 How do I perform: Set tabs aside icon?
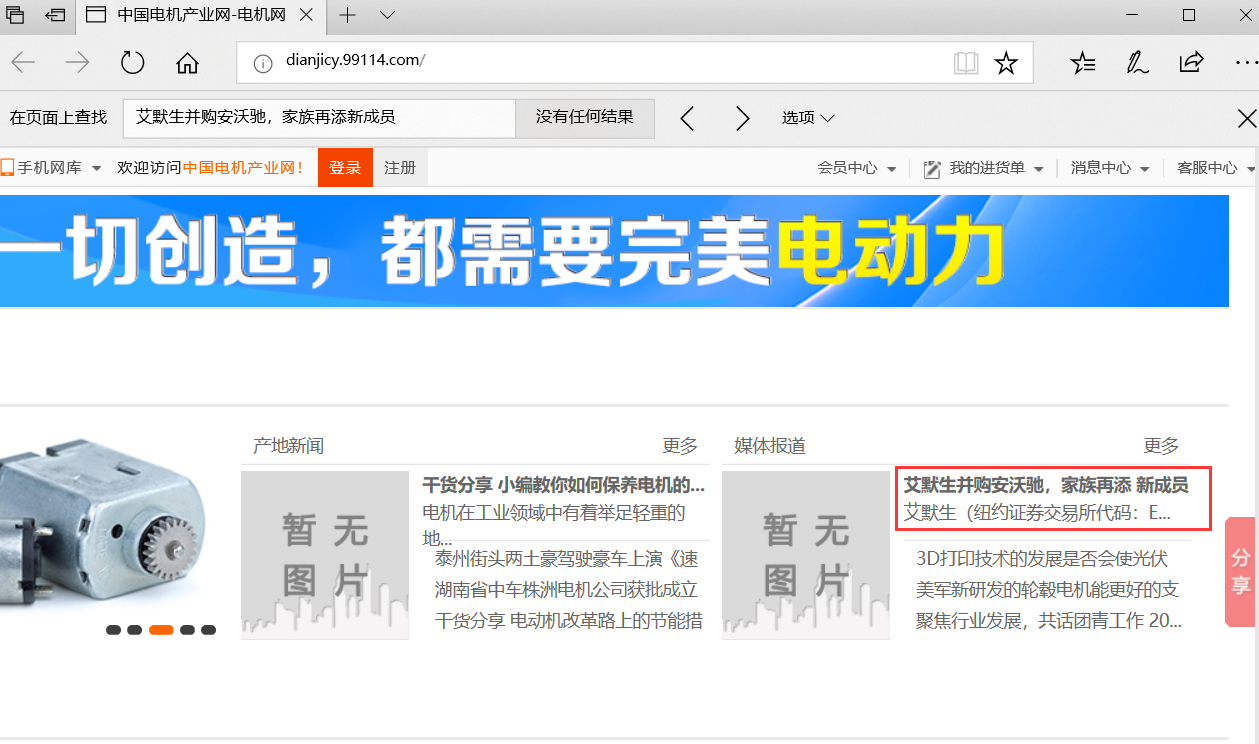coord(56,15)
